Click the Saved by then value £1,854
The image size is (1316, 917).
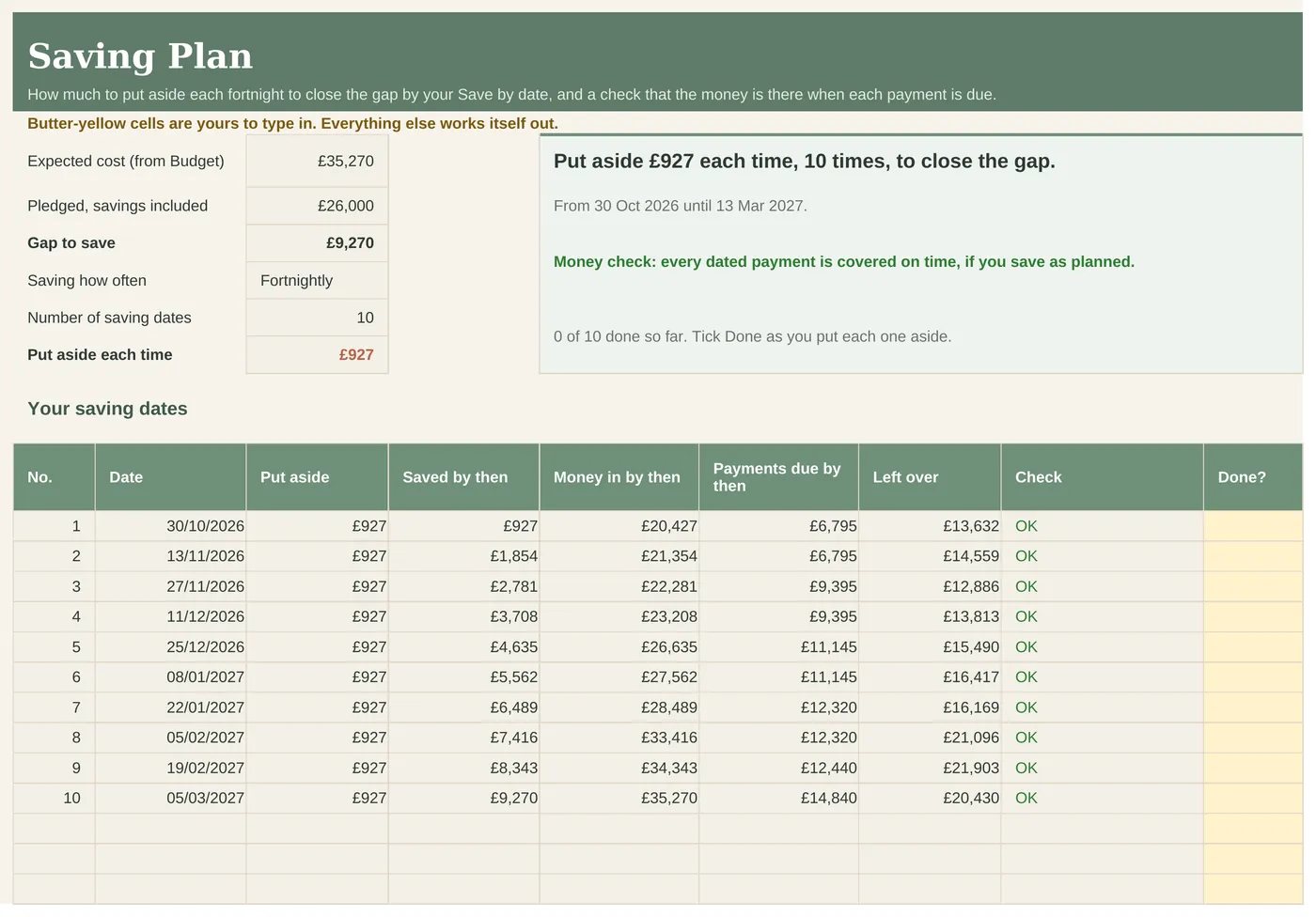pyautogui.click(x=463, y=556)
